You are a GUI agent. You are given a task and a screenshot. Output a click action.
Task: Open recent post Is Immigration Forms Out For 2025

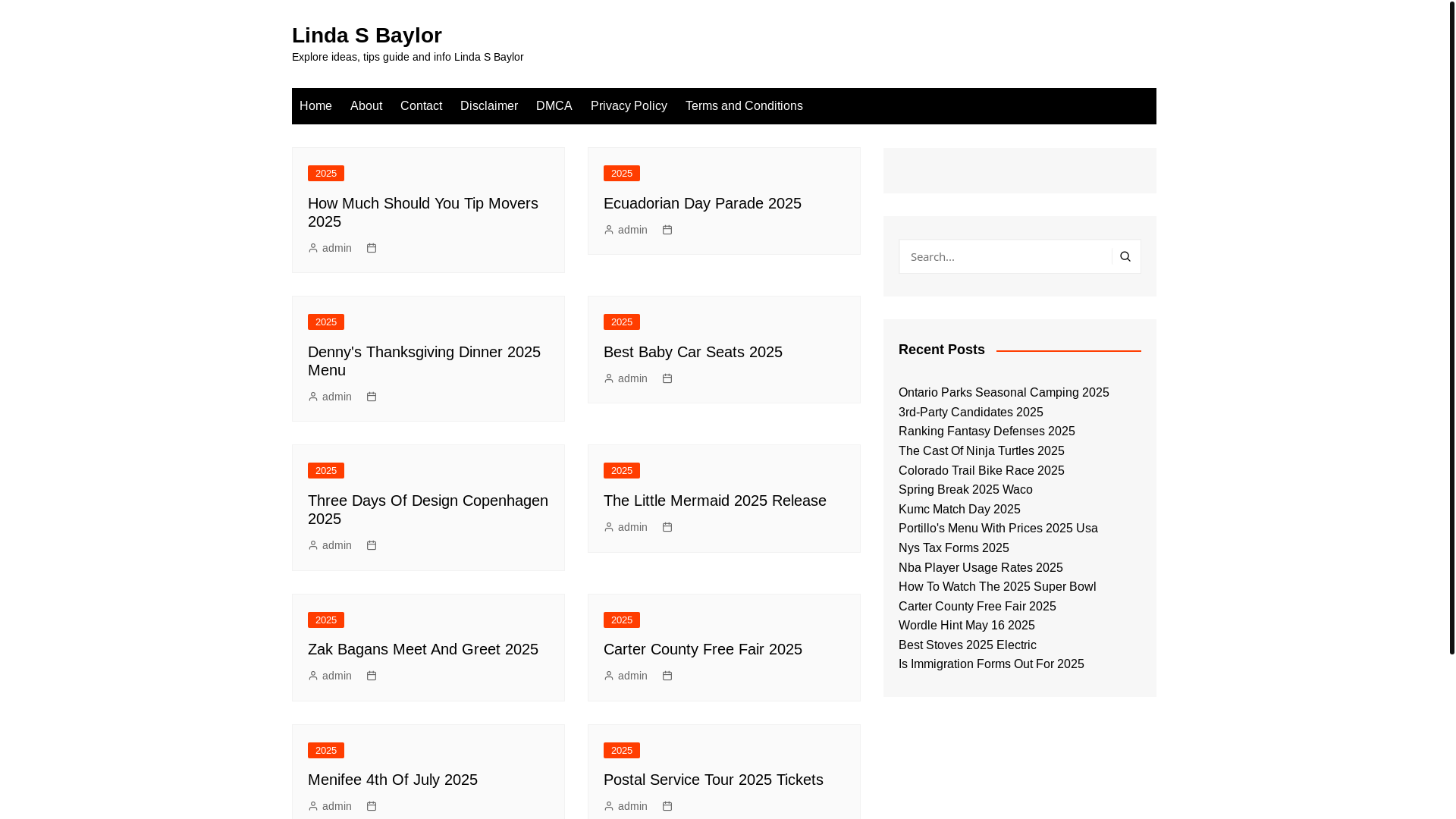[x=991, y=664]
